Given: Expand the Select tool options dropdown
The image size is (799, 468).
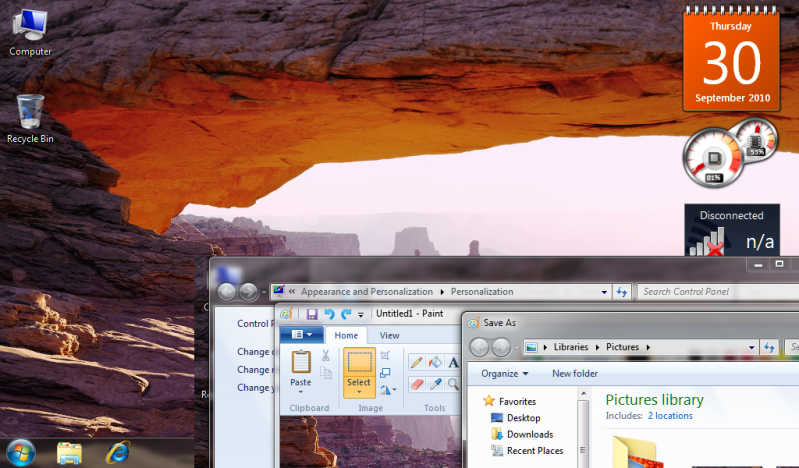Looking at the screenshot, I should click(359, 392).
